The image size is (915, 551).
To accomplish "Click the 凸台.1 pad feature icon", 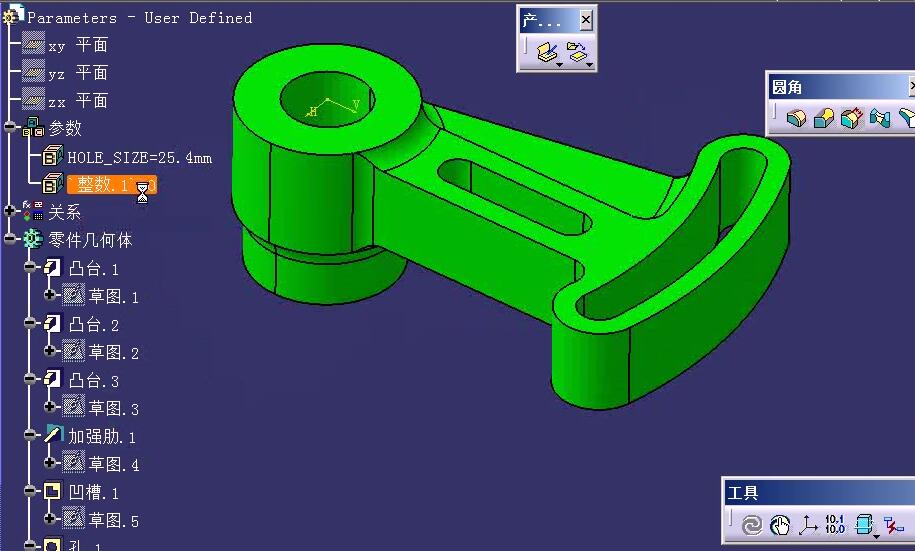I will tap(53, 267).
